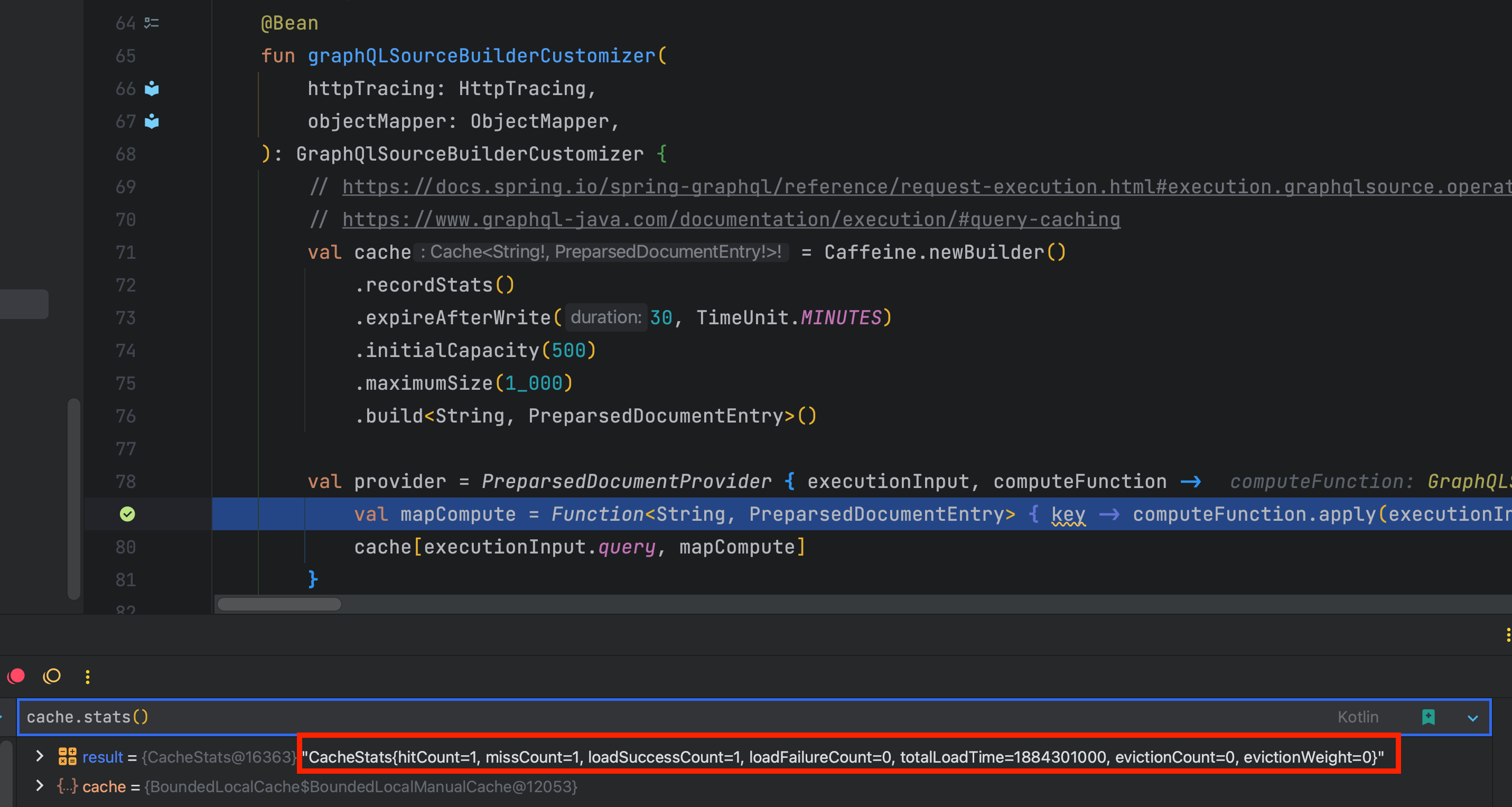The width and height of the screenshot is (1512, 807).
Task: Open the expression history dropdown chevron
Action: [1472, 717]
